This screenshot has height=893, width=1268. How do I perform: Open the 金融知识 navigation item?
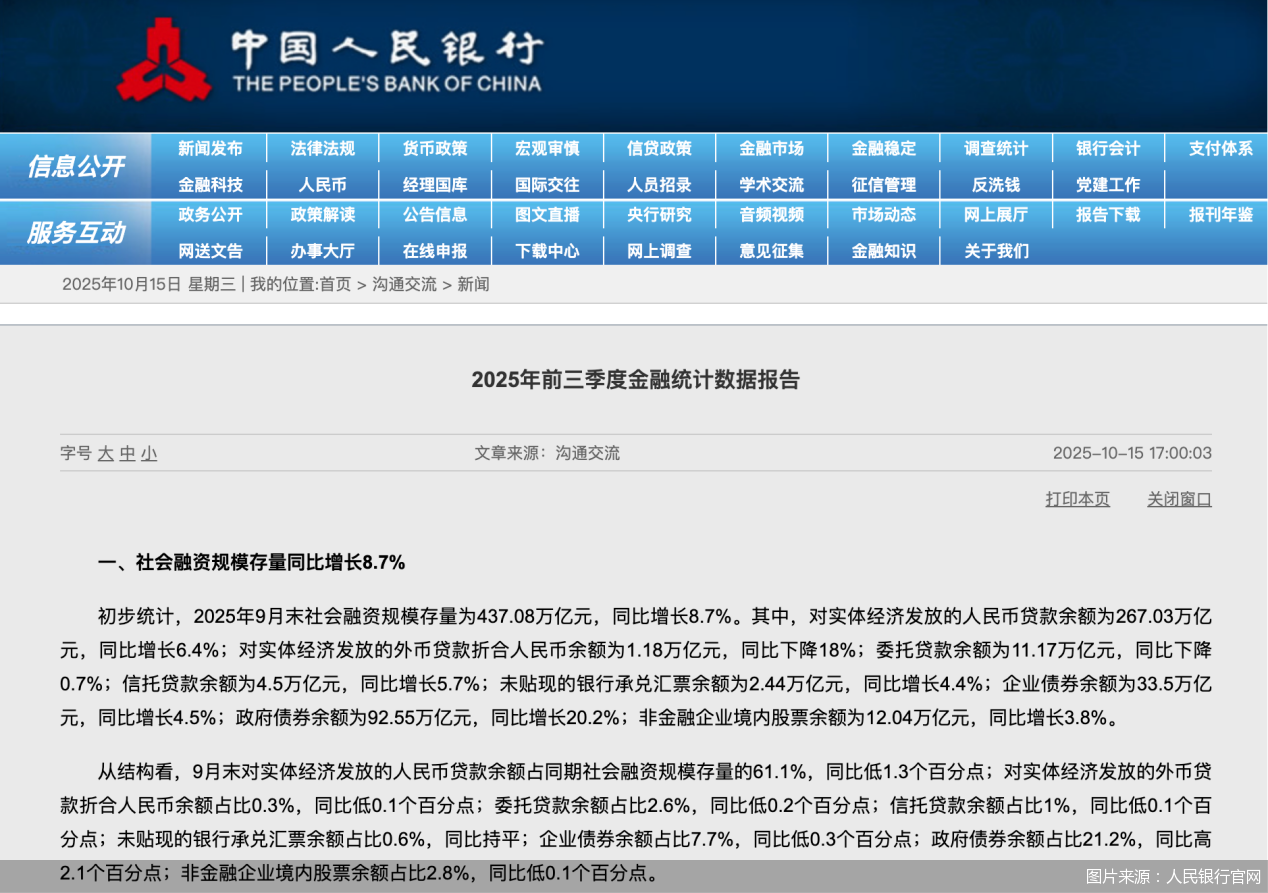(x=883, y=251)
